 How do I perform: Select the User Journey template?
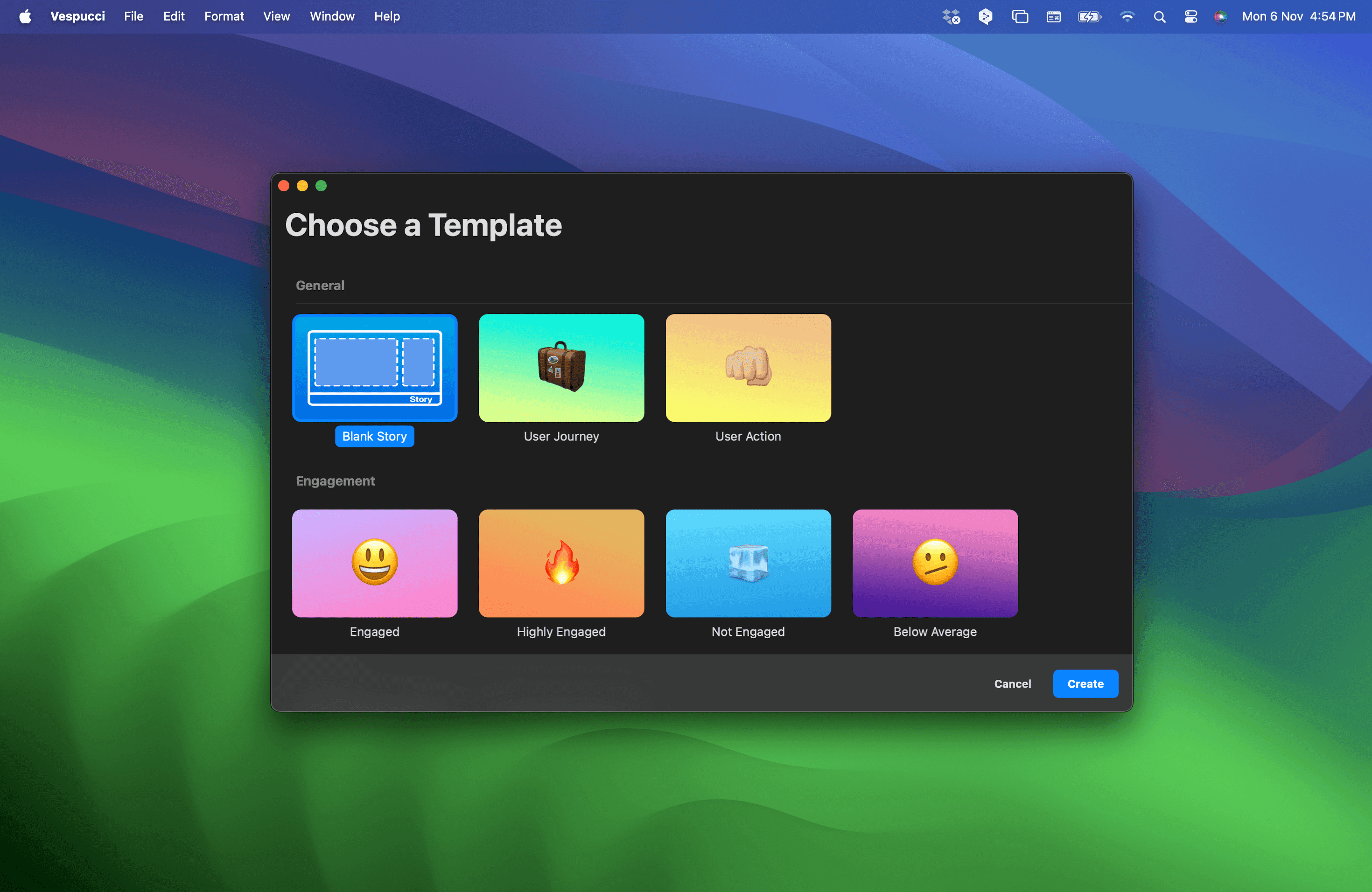(561, 367)
